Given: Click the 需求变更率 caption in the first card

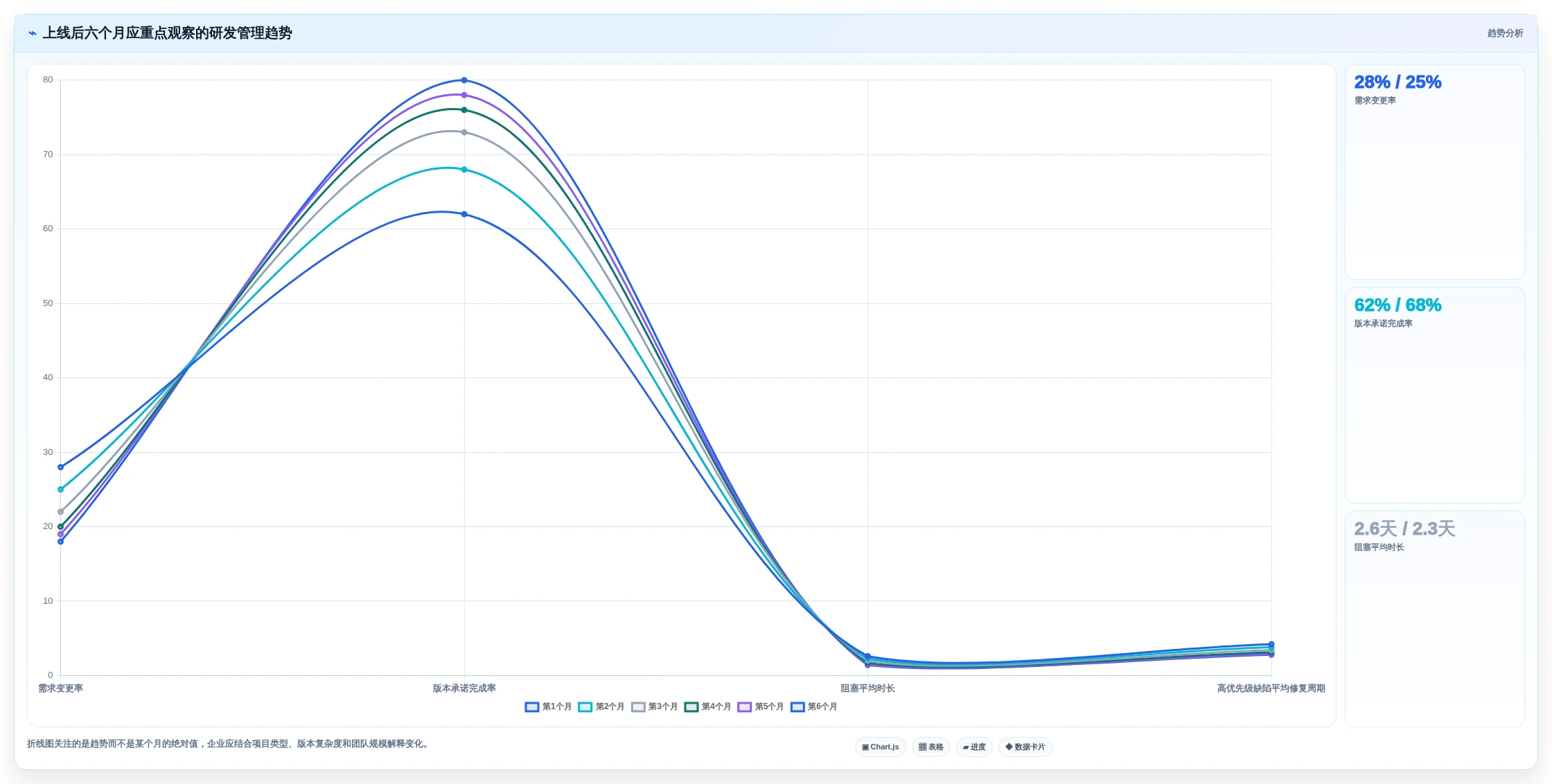Looking at the screenshot, I should tap(1375, 101).
